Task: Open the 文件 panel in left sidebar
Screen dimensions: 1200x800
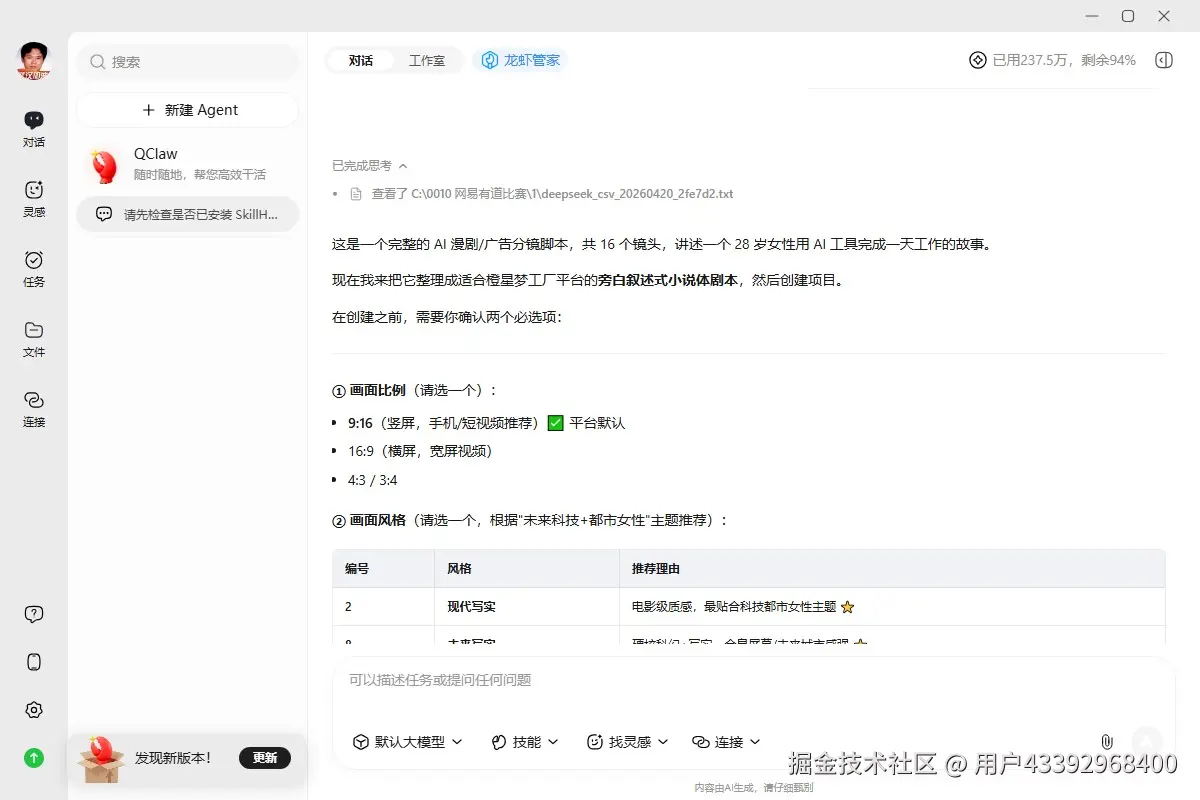Action: [x=34, y=338]
